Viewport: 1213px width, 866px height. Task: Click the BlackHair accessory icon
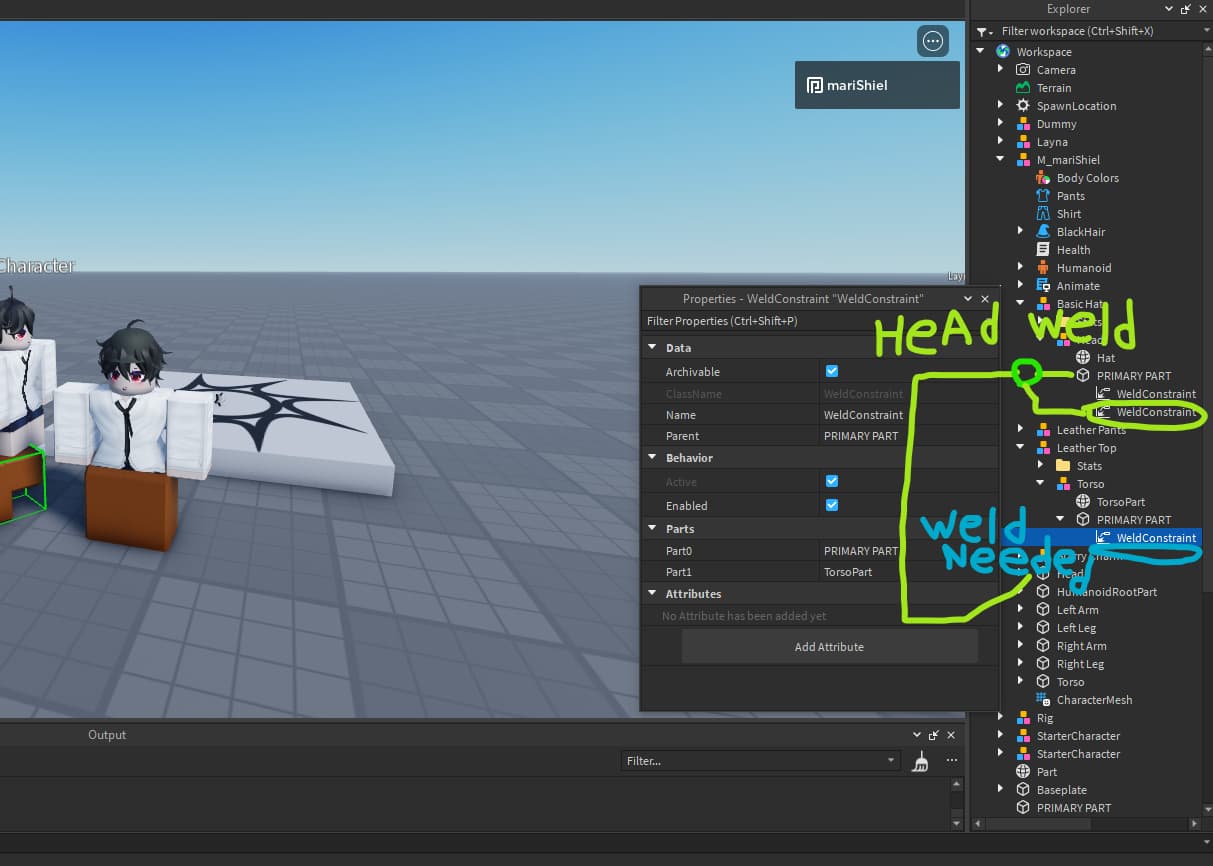[x=1043, y=232]
